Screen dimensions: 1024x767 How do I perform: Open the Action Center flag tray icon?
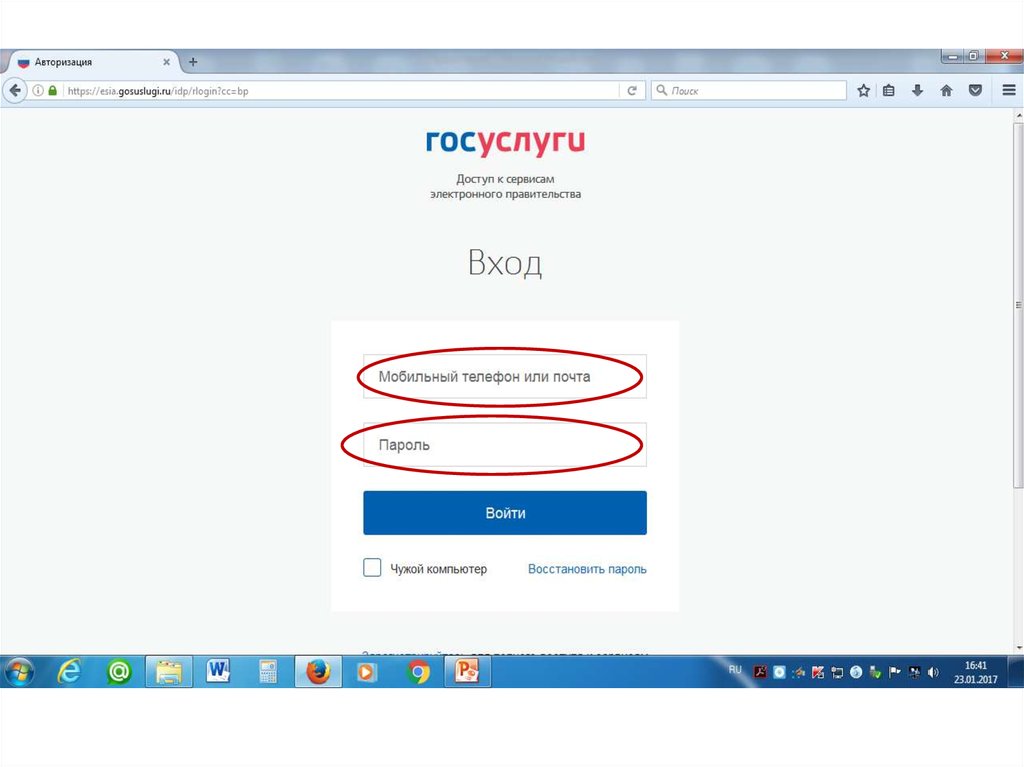(895, 672)
